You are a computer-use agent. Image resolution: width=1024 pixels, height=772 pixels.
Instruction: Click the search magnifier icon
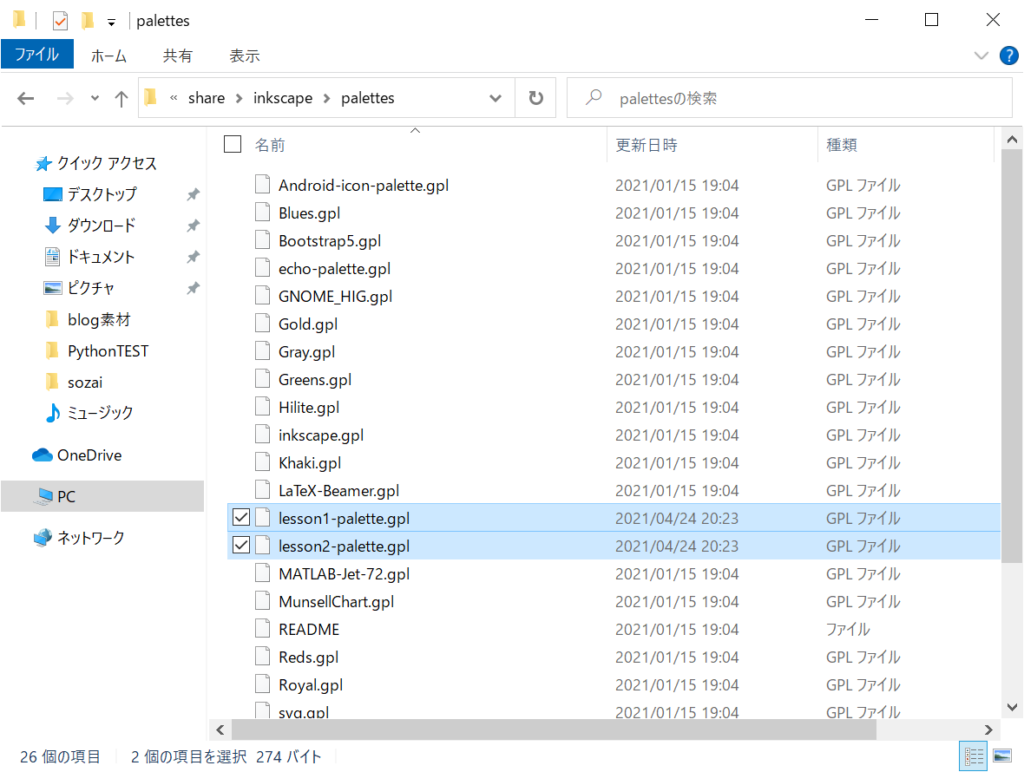tap(594, 98)
